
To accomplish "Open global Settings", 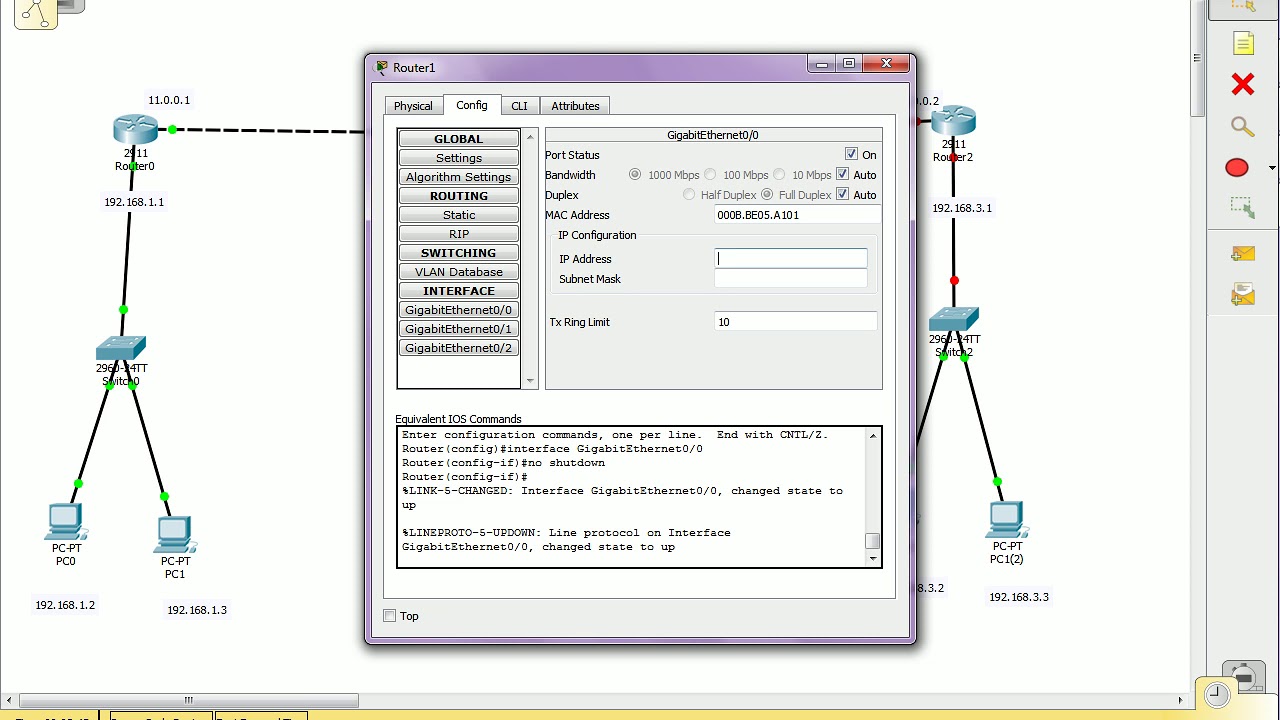I will click(459, 158).
